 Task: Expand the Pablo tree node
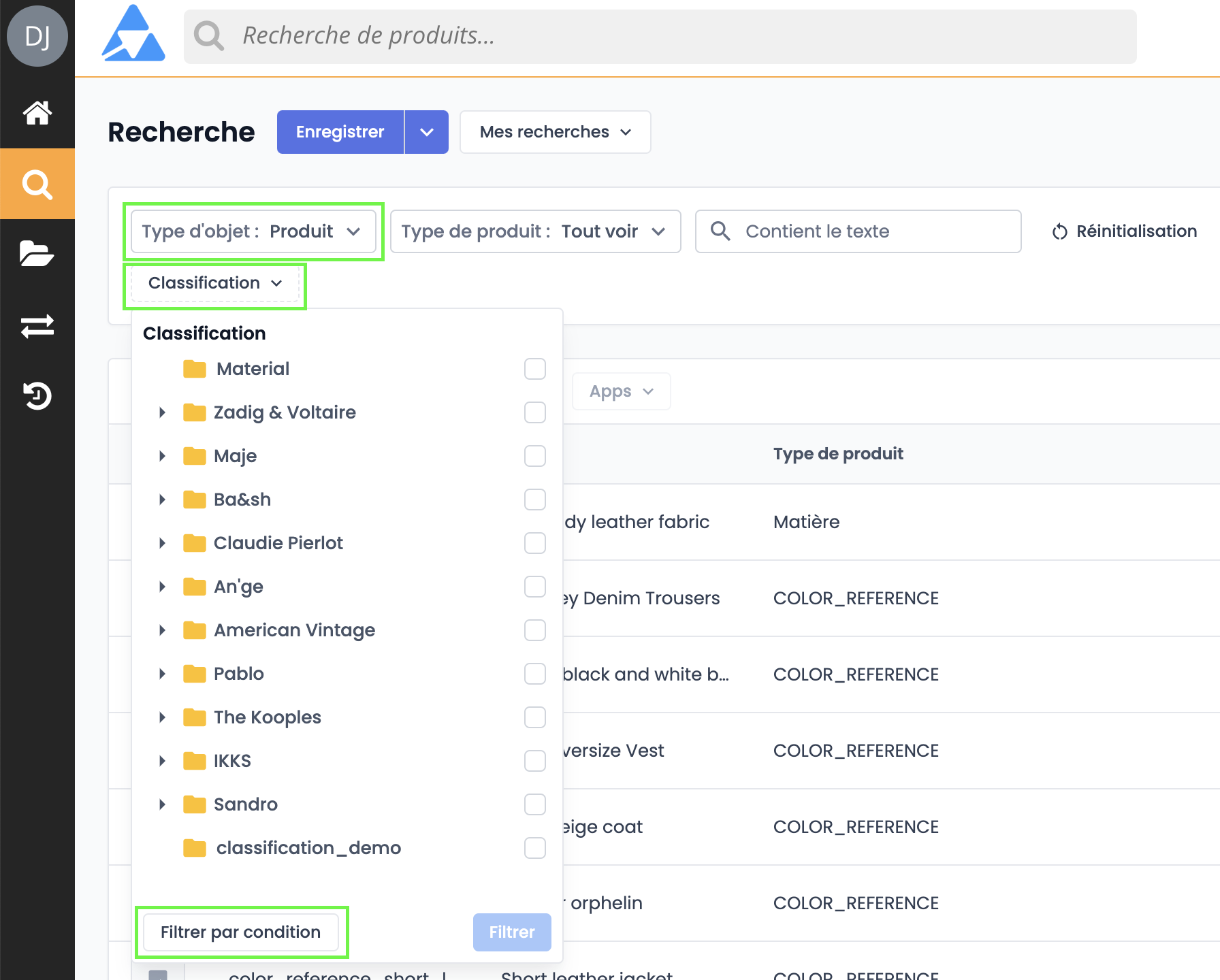tap(162, 674)
